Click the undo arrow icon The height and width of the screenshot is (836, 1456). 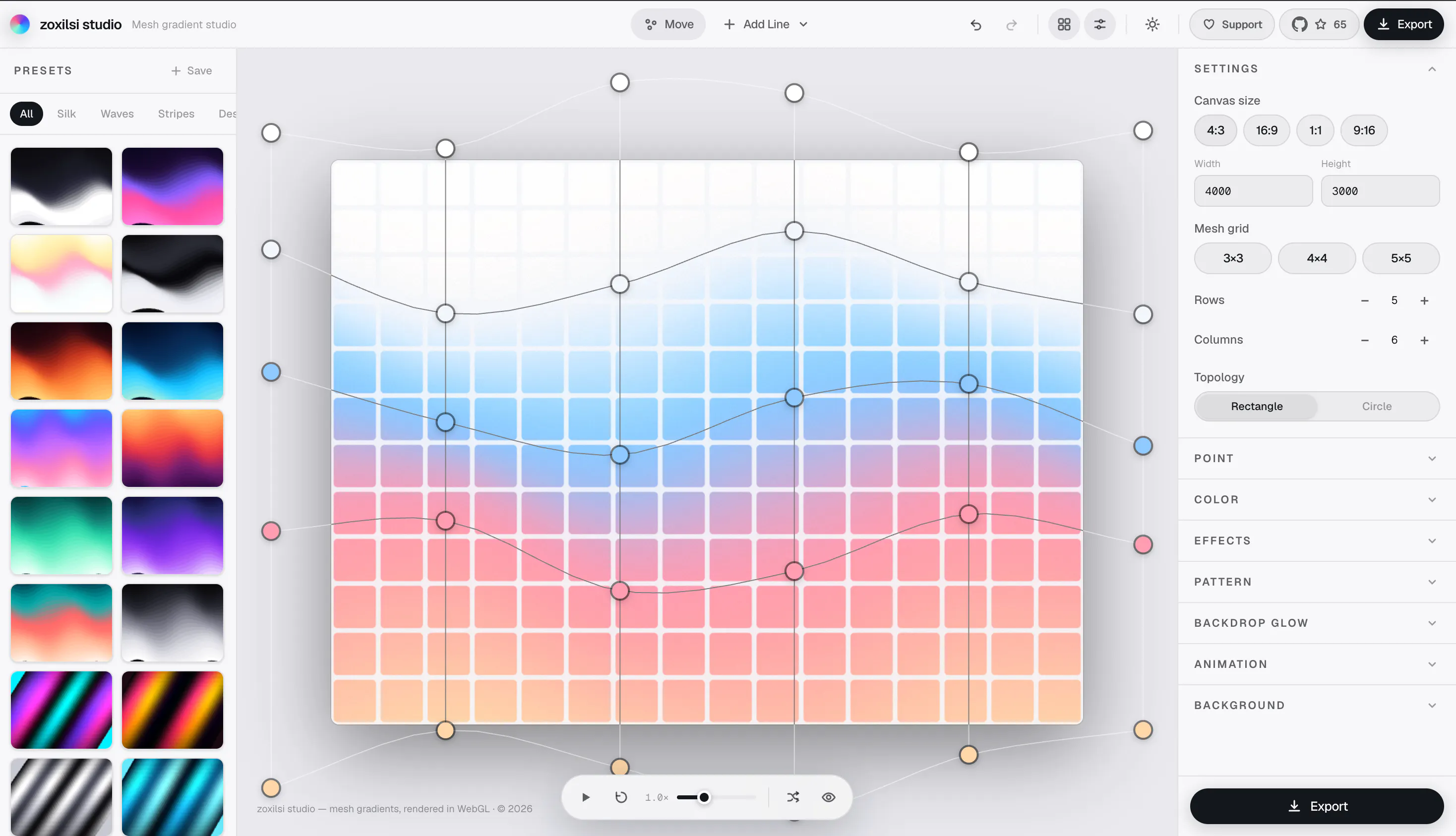[x=976, y=25]
